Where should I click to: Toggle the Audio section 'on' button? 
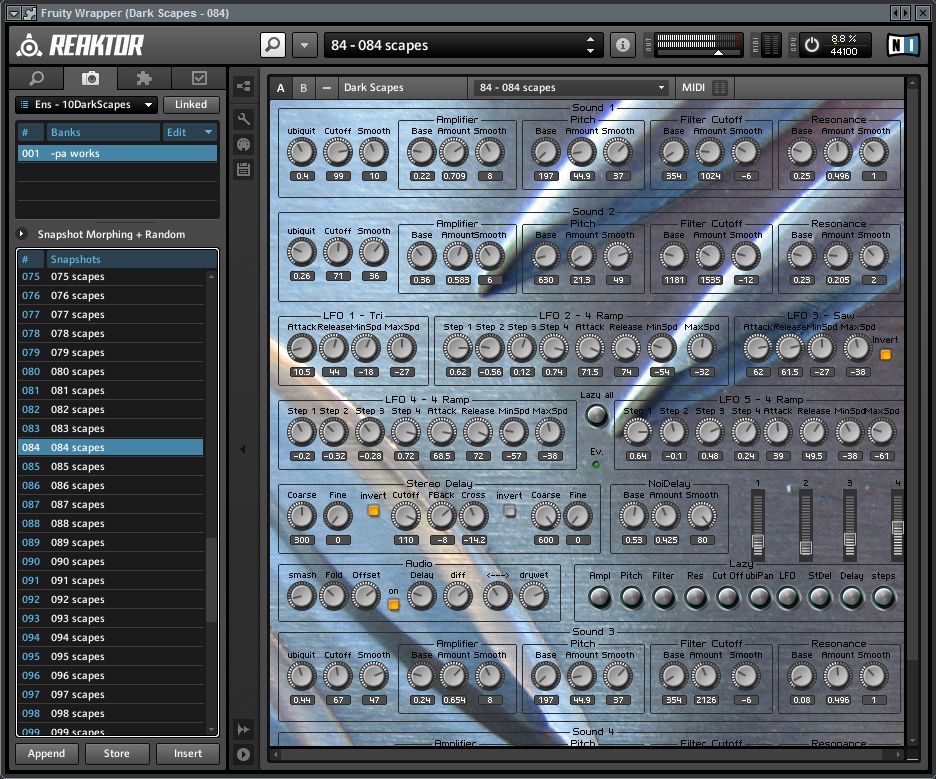click(393, 604)
